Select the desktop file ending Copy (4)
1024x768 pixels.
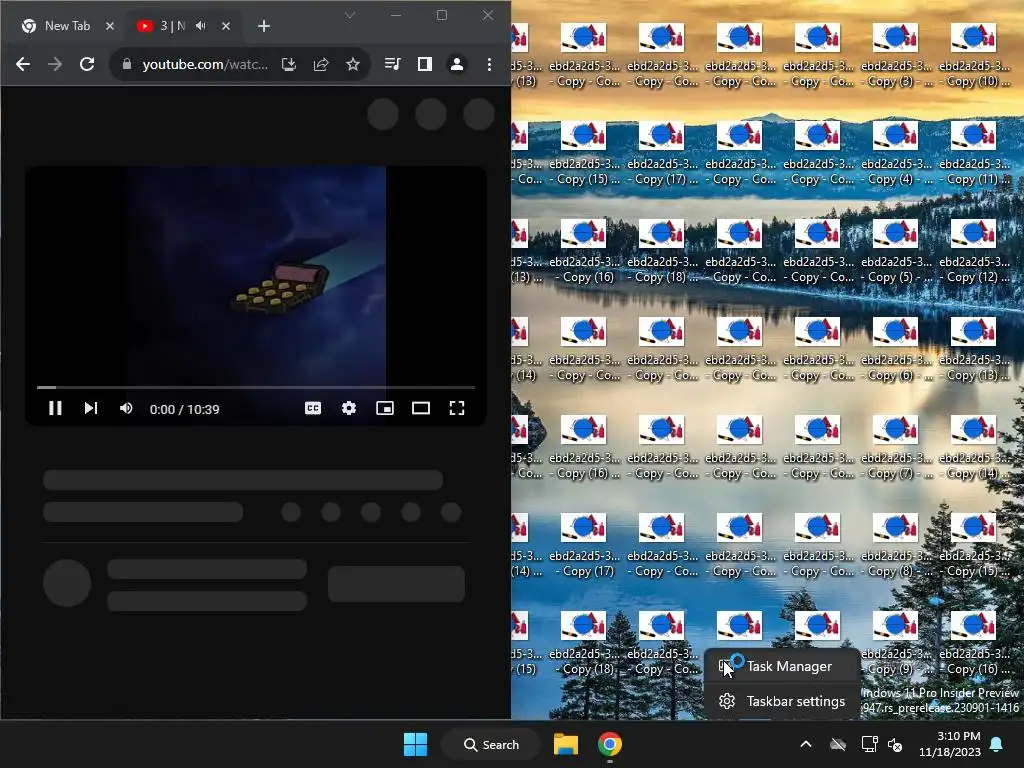pyautogui.click(x=895, y=153)
